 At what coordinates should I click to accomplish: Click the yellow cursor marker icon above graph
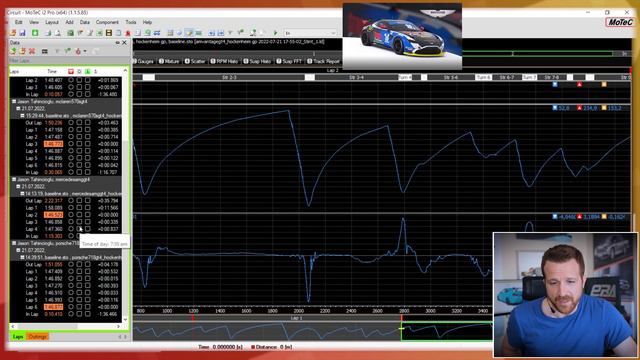604,84
